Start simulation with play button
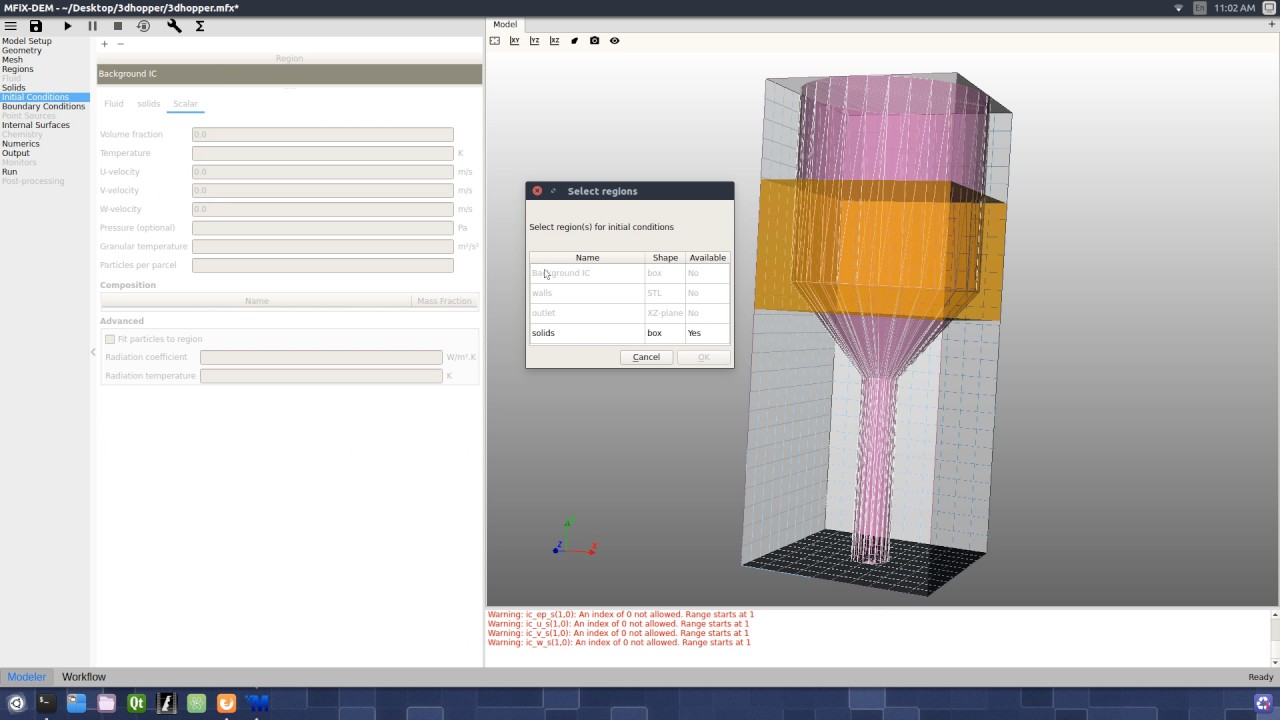The width and height of the screenshot is (1280, 720). (x=68, y=26)
